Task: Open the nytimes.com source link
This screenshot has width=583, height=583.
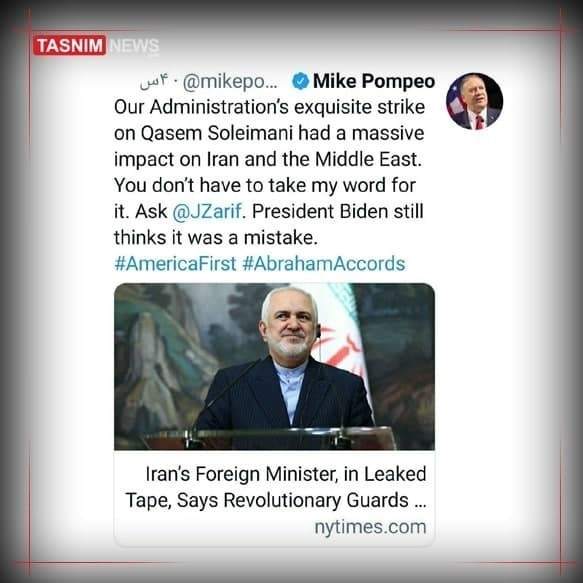Action: [370, 527]
